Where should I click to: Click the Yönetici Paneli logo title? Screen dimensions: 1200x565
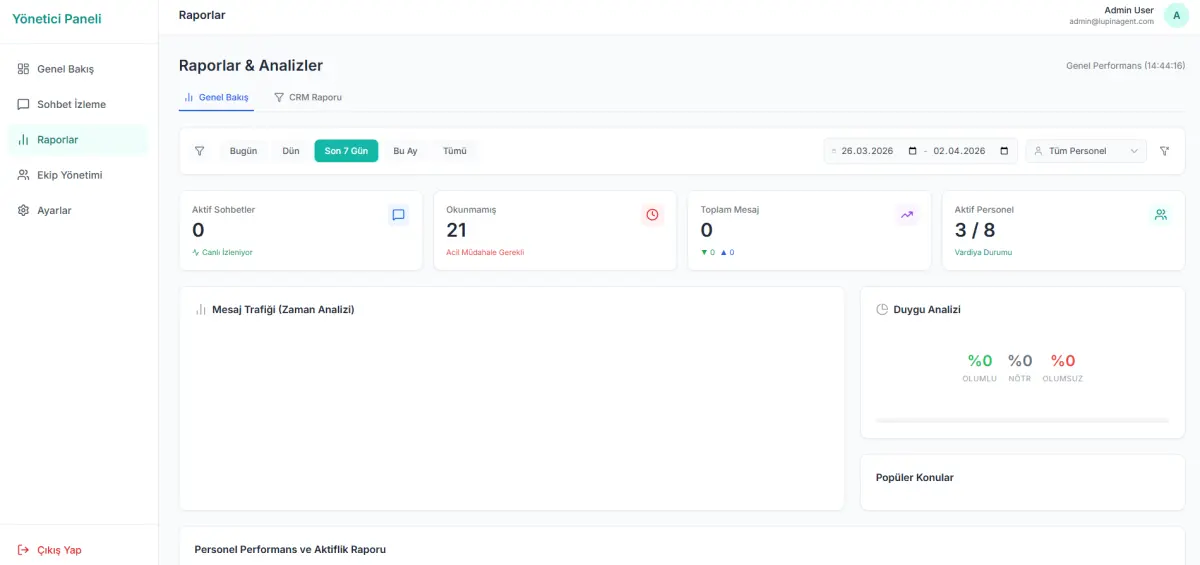point(57,19)
